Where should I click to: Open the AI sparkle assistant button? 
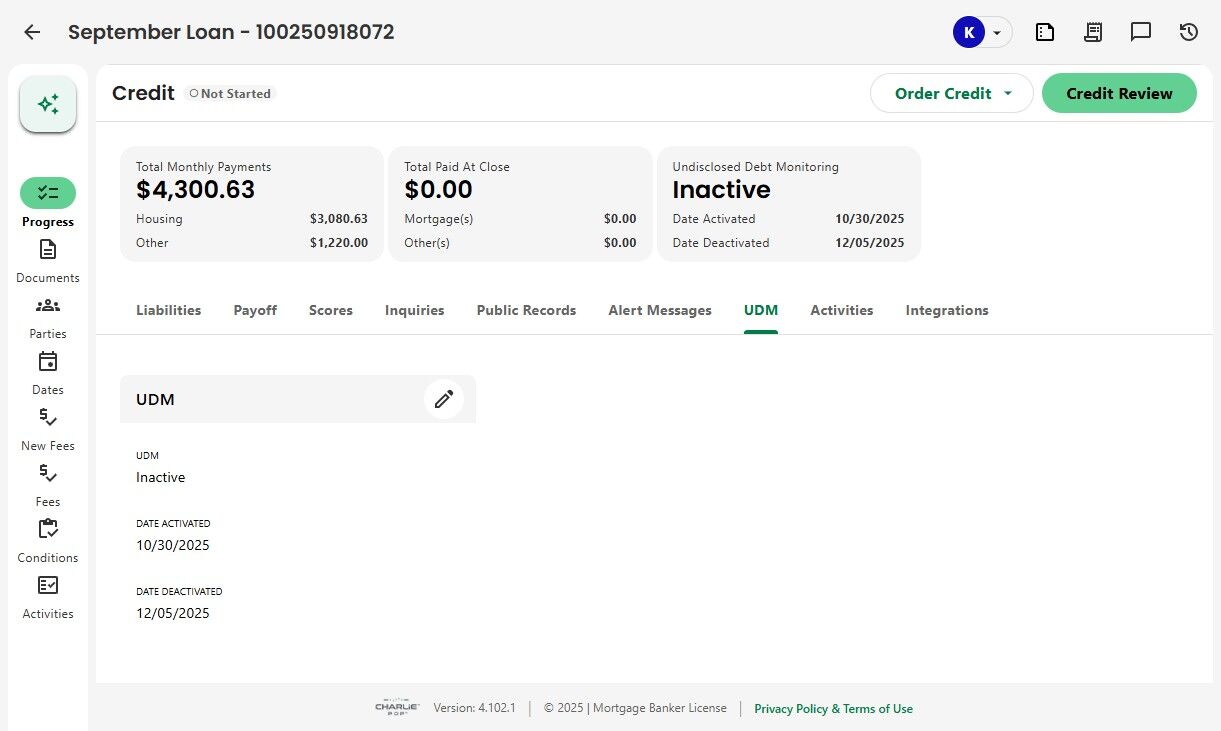point(48,104)
